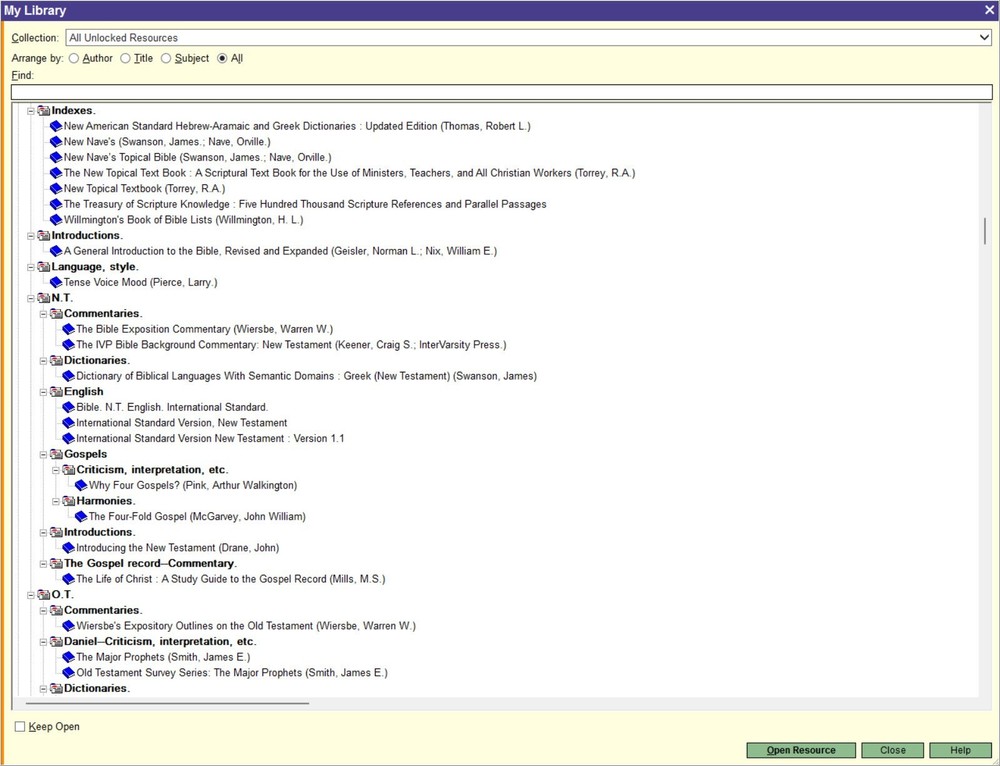Select the Dictionaries heading under N.T.
The image size is (1000, 766).
click(96, 361)
